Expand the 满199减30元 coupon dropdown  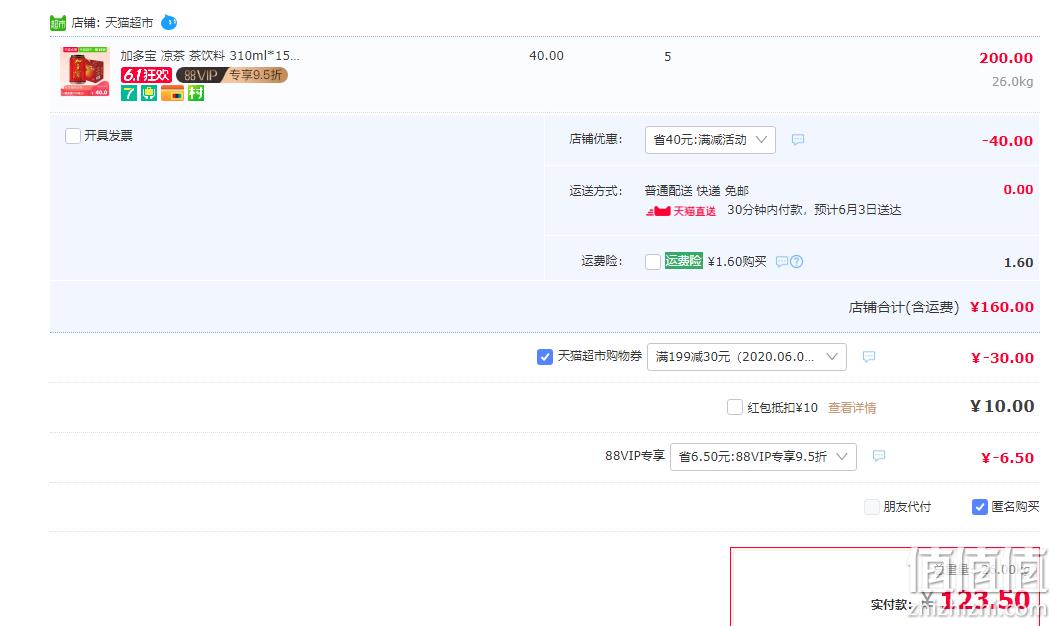coord(747,356)
